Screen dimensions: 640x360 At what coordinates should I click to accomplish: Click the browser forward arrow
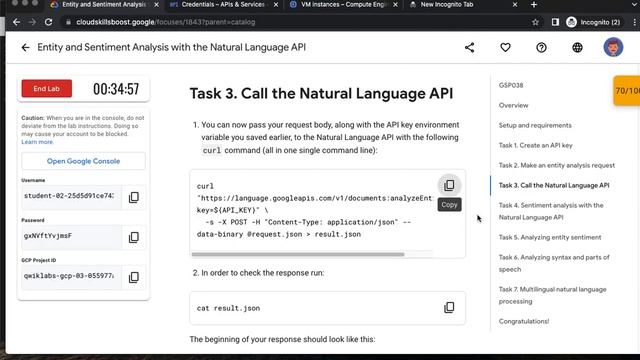[x=32, y=22]
